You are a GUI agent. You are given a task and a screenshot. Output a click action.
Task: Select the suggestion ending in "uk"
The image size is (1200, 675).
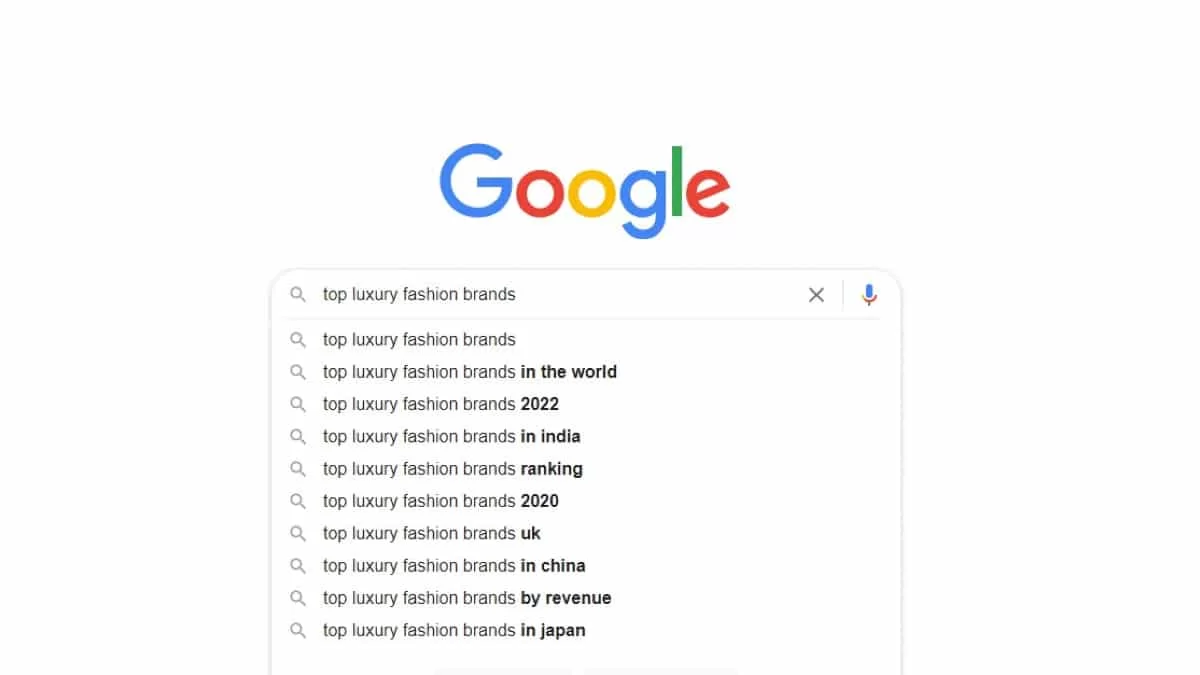pos(431,533)
